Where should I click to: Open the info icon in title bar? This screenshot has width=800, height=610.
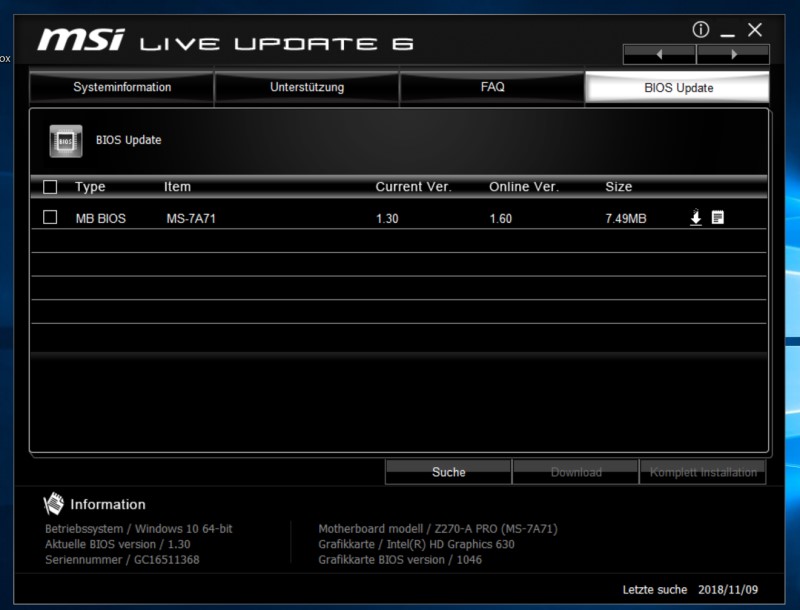701,30
